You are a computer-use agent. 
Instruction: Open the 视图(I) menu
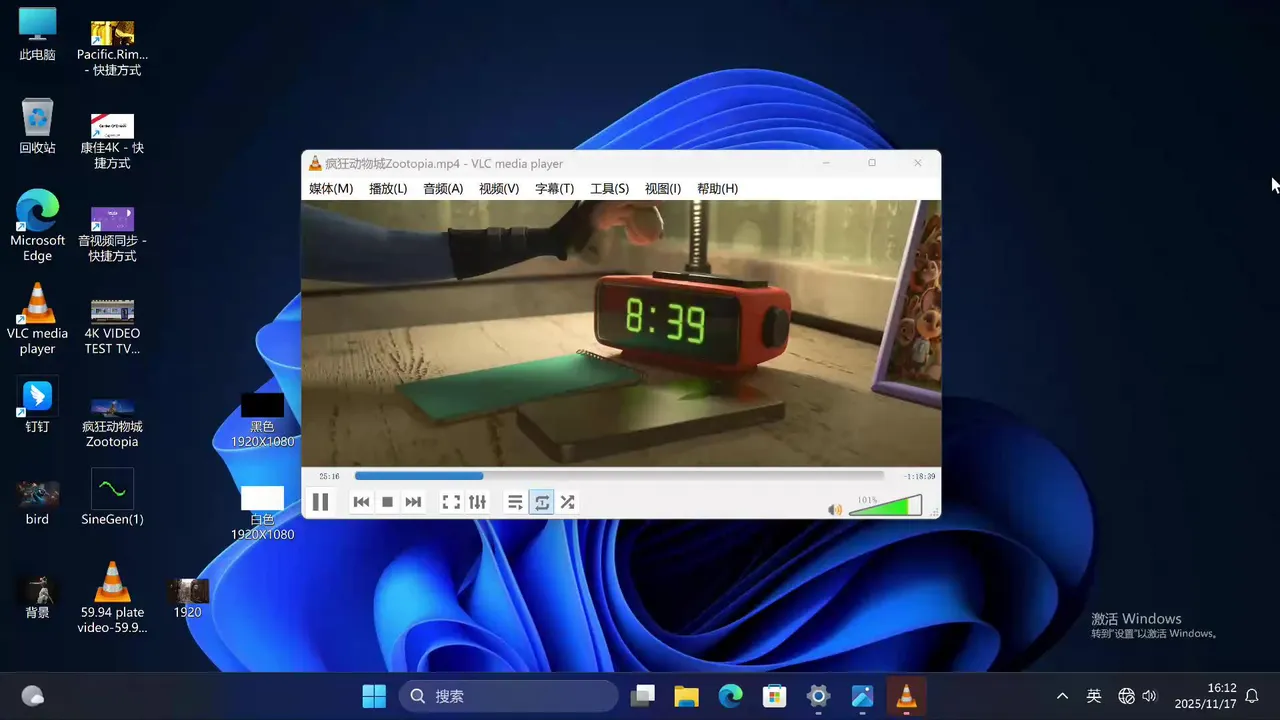[663, 188]
